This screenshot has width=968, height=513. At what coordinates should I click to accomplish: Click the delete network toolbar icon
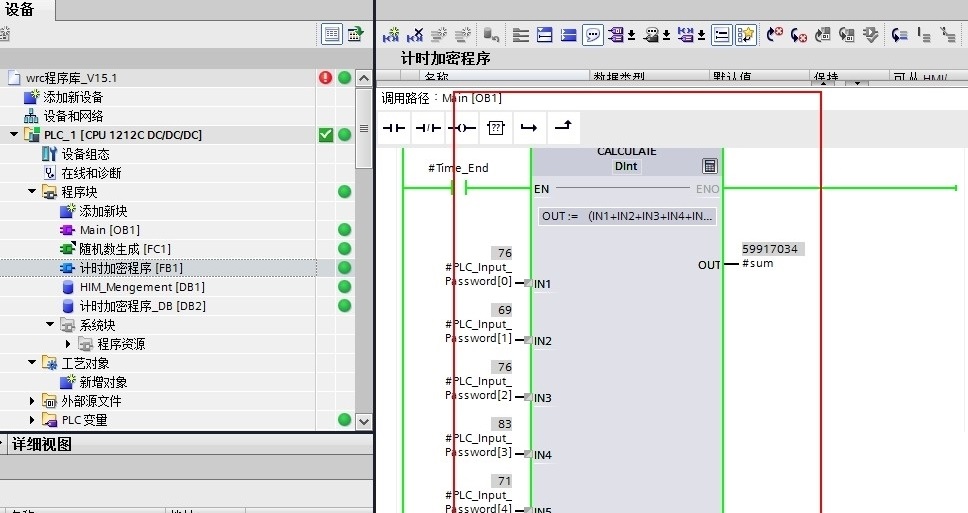(x=415, y=35)
